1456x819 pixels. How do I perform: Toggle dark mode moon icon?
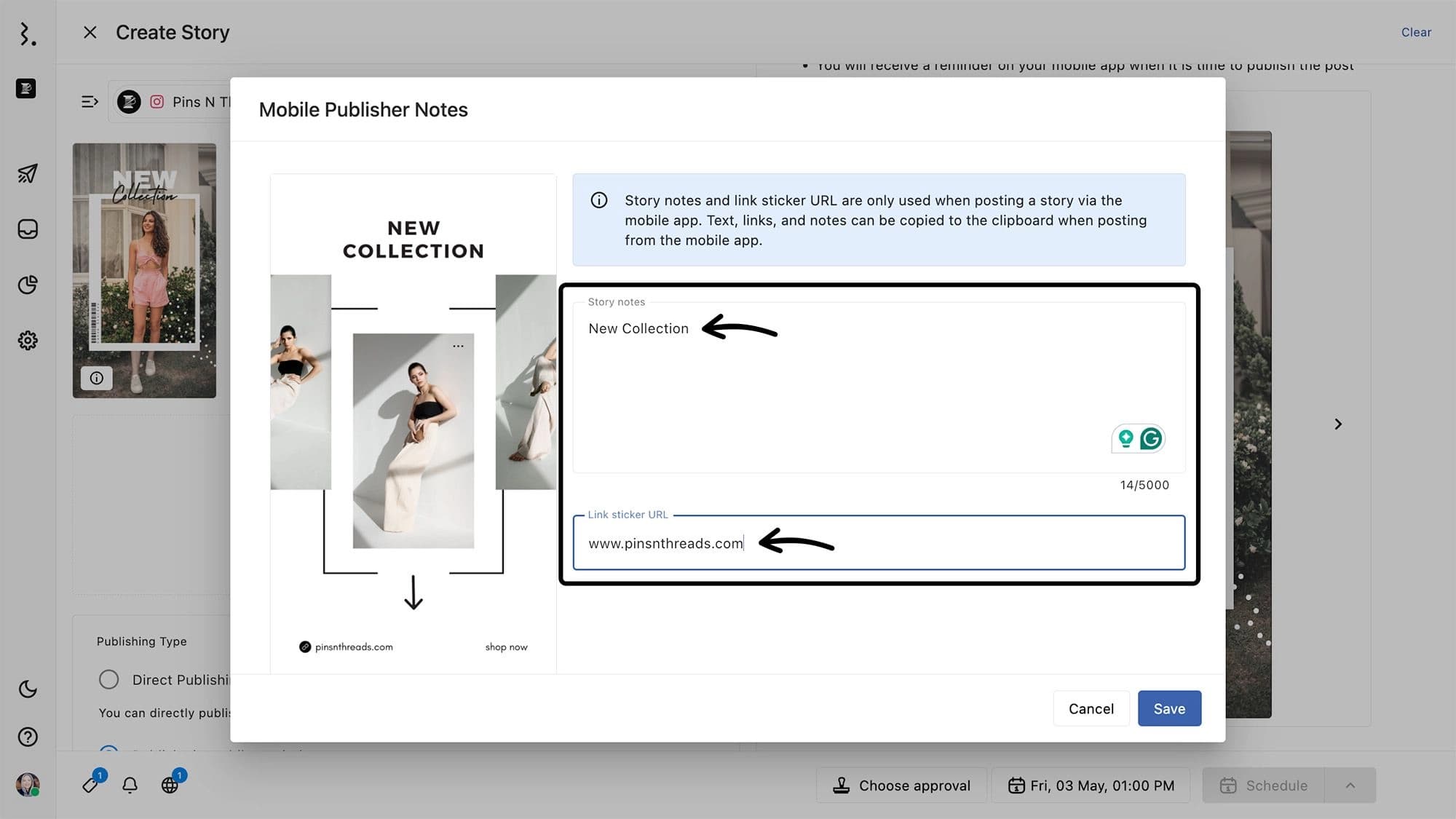pyautogui.click(x=28, y=689)
